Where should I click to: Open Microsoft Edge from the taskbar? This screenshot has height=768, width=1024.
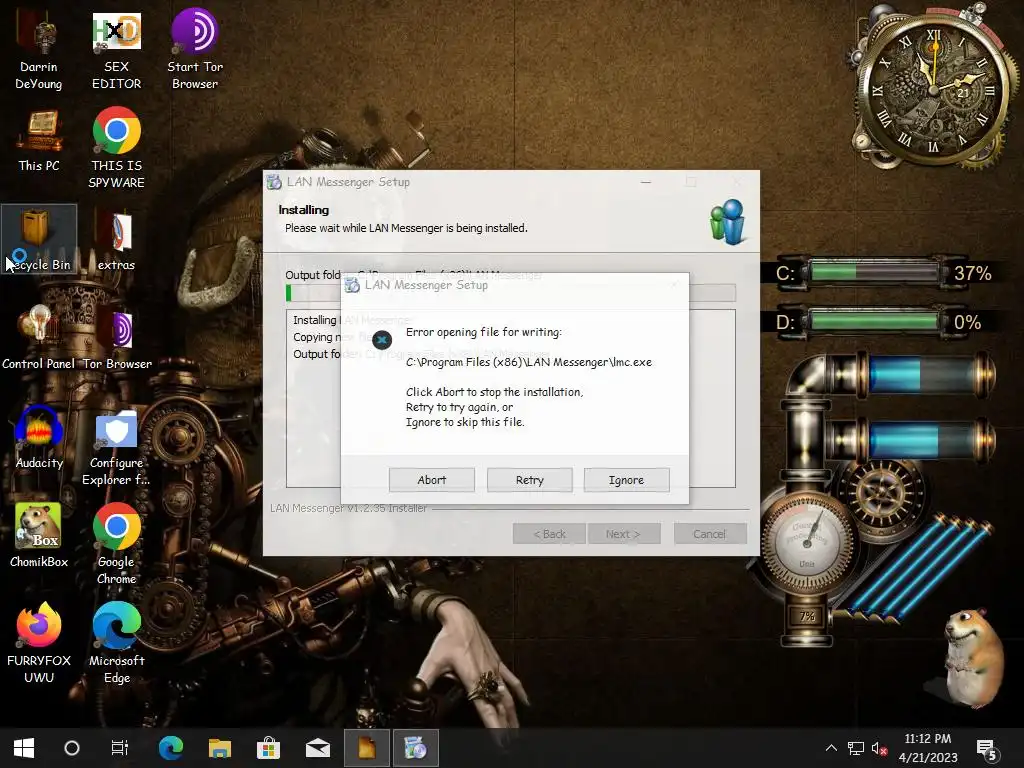tap(171, 748)
